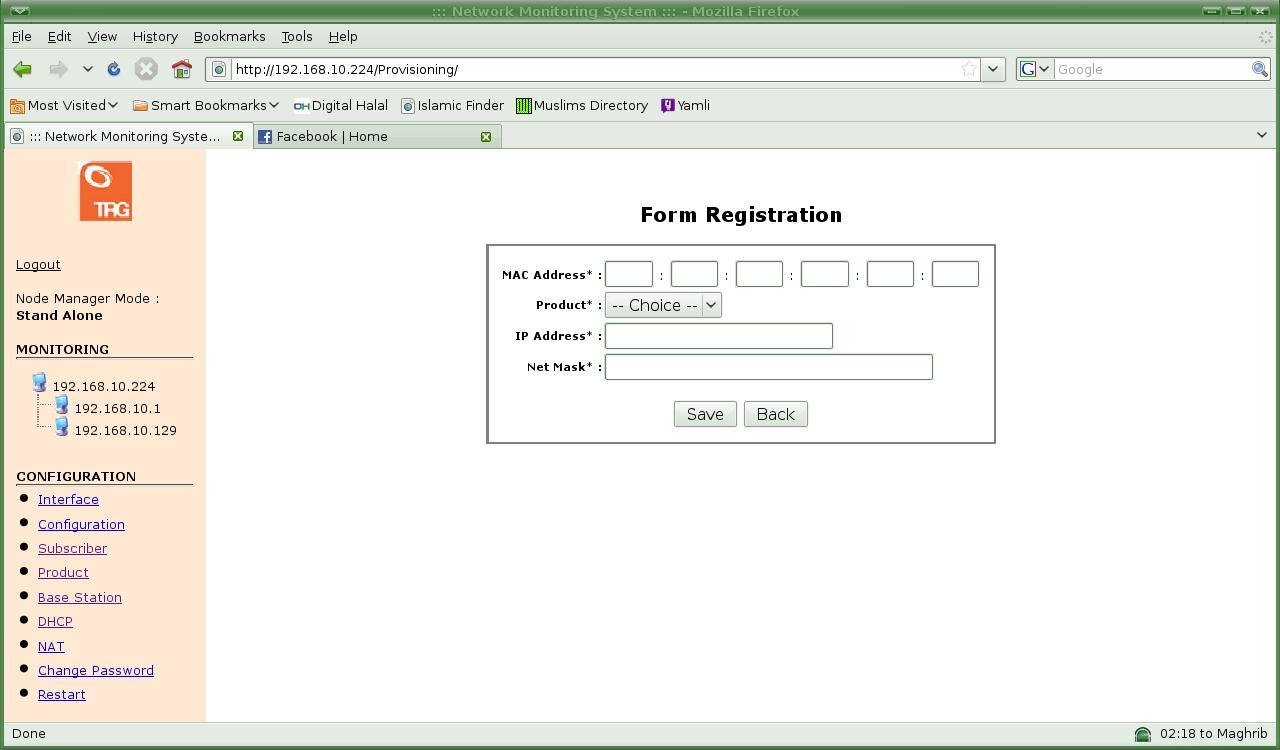The image size is (1280, 750).
Task: Click the first MAC Address octet field
Action: click(x=629, y=274)
